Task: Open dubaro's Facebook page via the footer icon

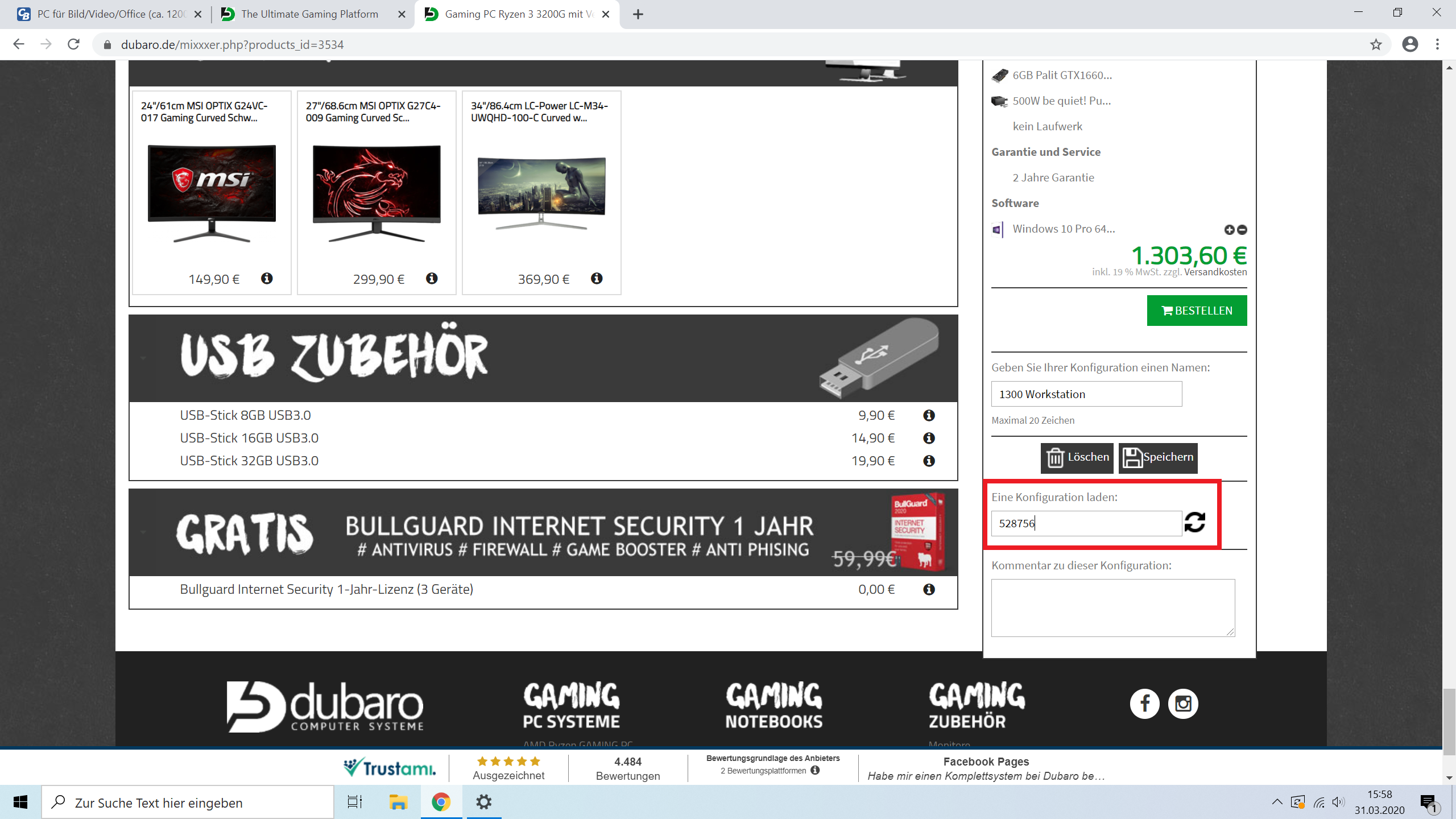Action: (x=1145, y=704)
